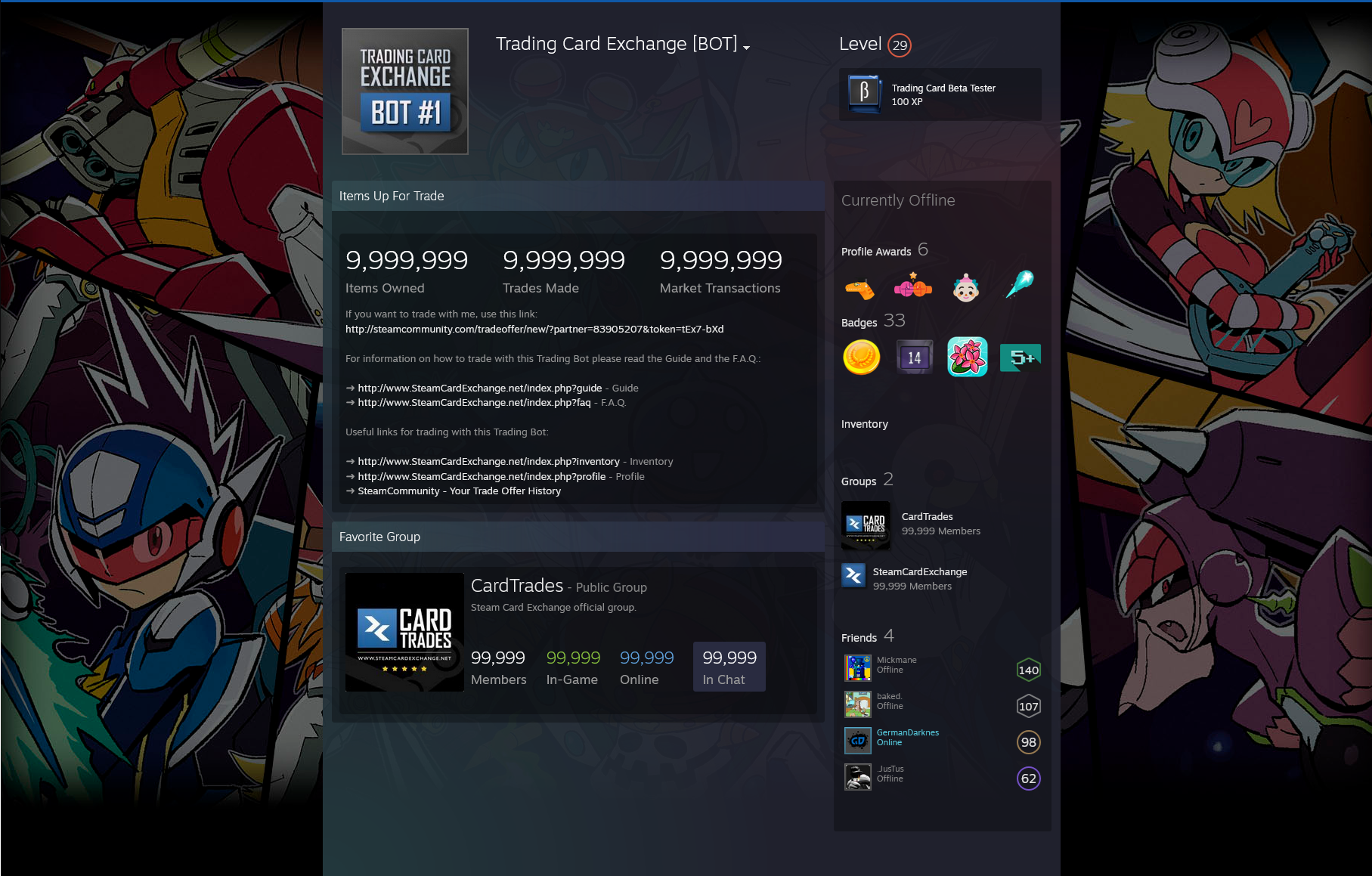Click the Market Transactions 9,999,999 count

tap(721, 260)
